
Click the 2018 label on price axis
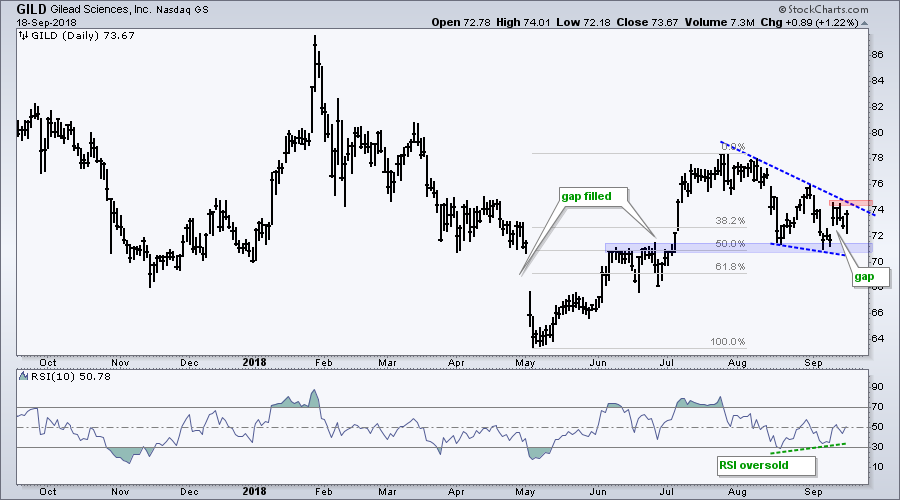[x=254, y=362]
